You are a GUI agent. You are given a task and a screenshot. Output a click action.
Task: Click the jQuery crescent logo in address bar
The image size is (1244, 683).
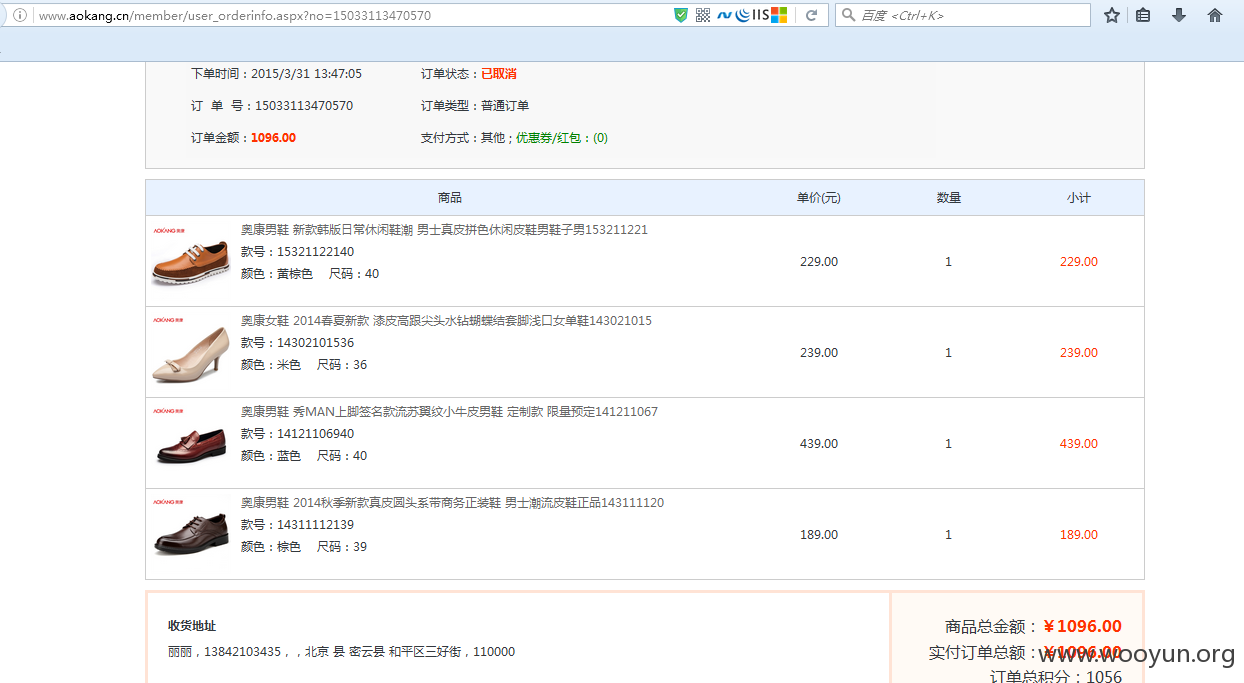(742, 15)
